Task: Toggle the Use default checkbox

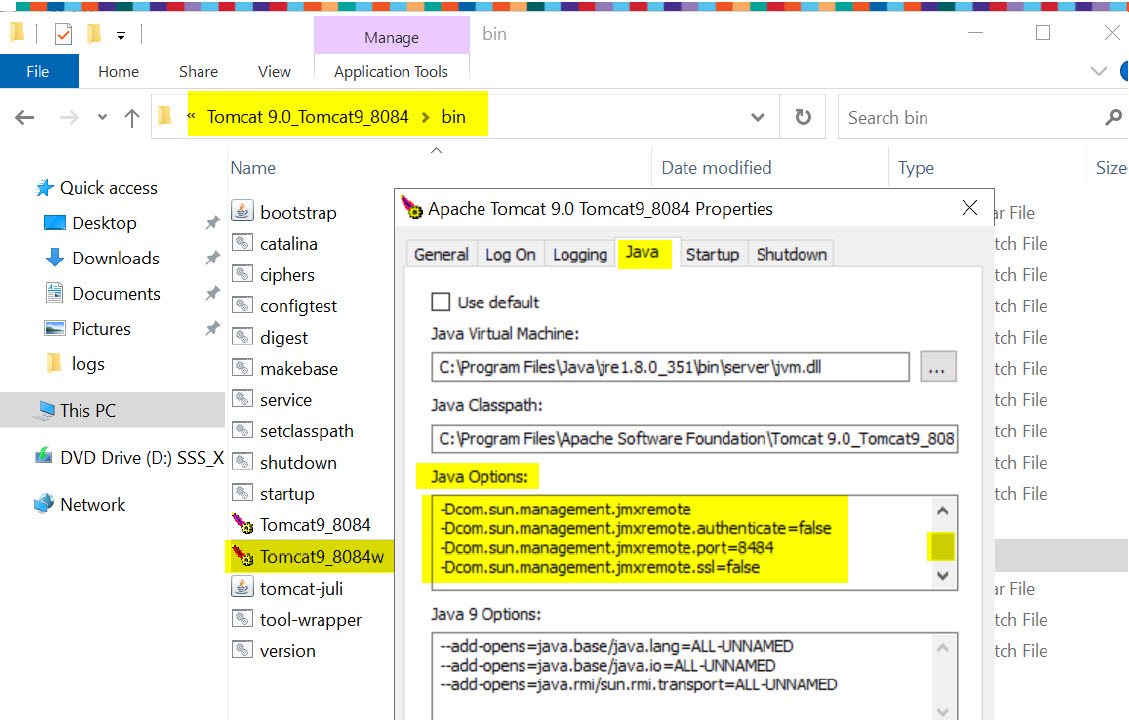Action: point(440,302)
